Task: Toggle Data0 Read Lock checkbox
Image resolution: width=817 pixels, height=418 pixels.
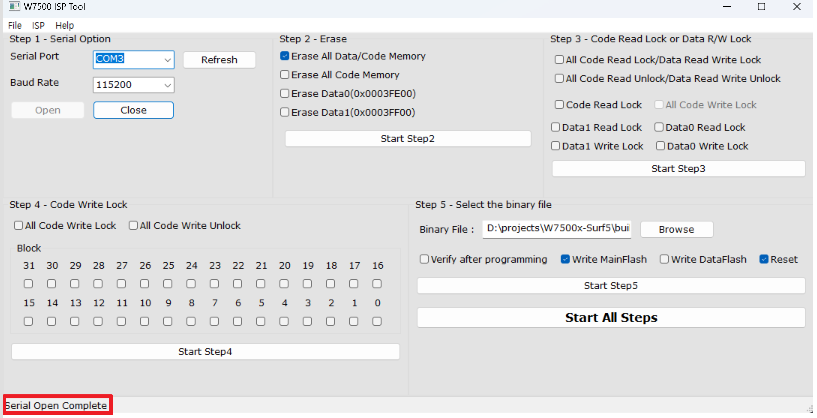Action: [x=659, y=127]
